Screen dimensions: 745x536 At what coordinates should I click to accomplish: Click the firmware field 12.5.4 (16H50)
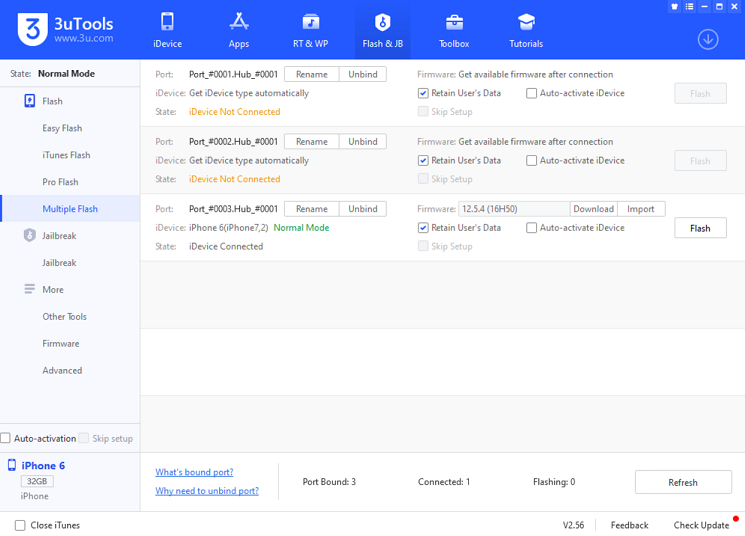point(514,209)
